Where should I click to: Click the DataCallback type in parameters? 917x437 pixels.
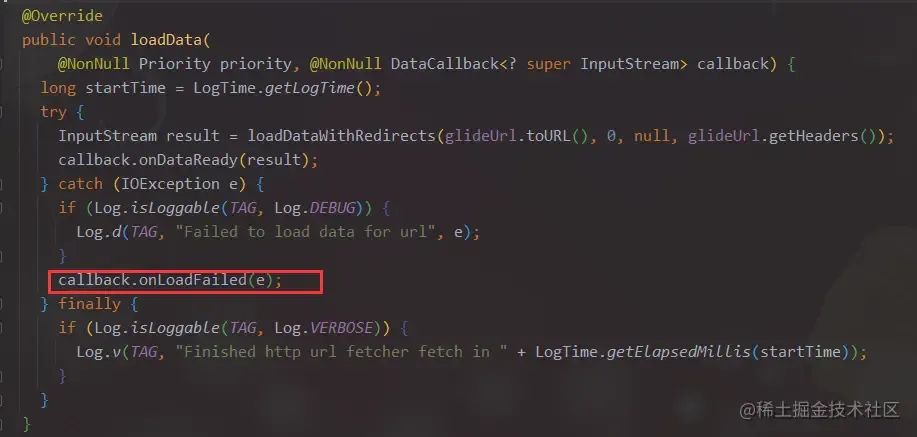tap(444, 64)
